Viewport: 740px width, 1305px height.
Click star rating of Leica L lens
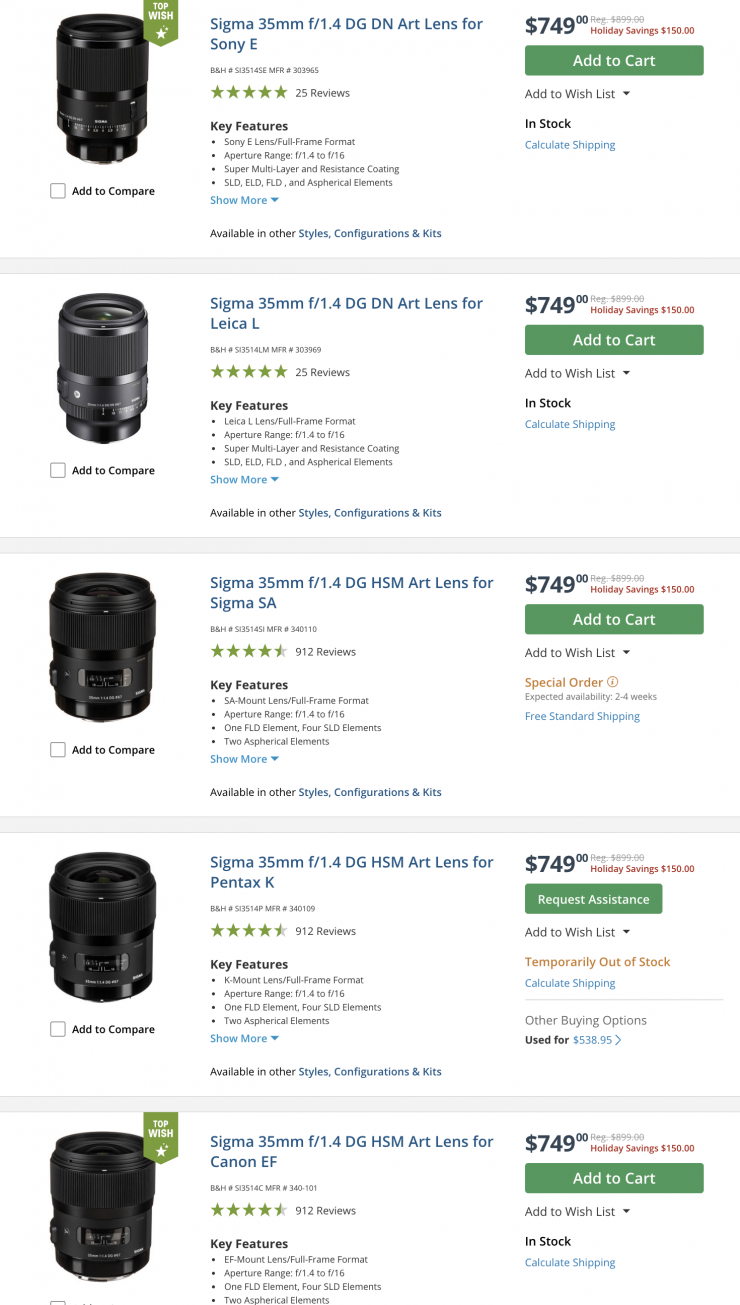(248, 372)
